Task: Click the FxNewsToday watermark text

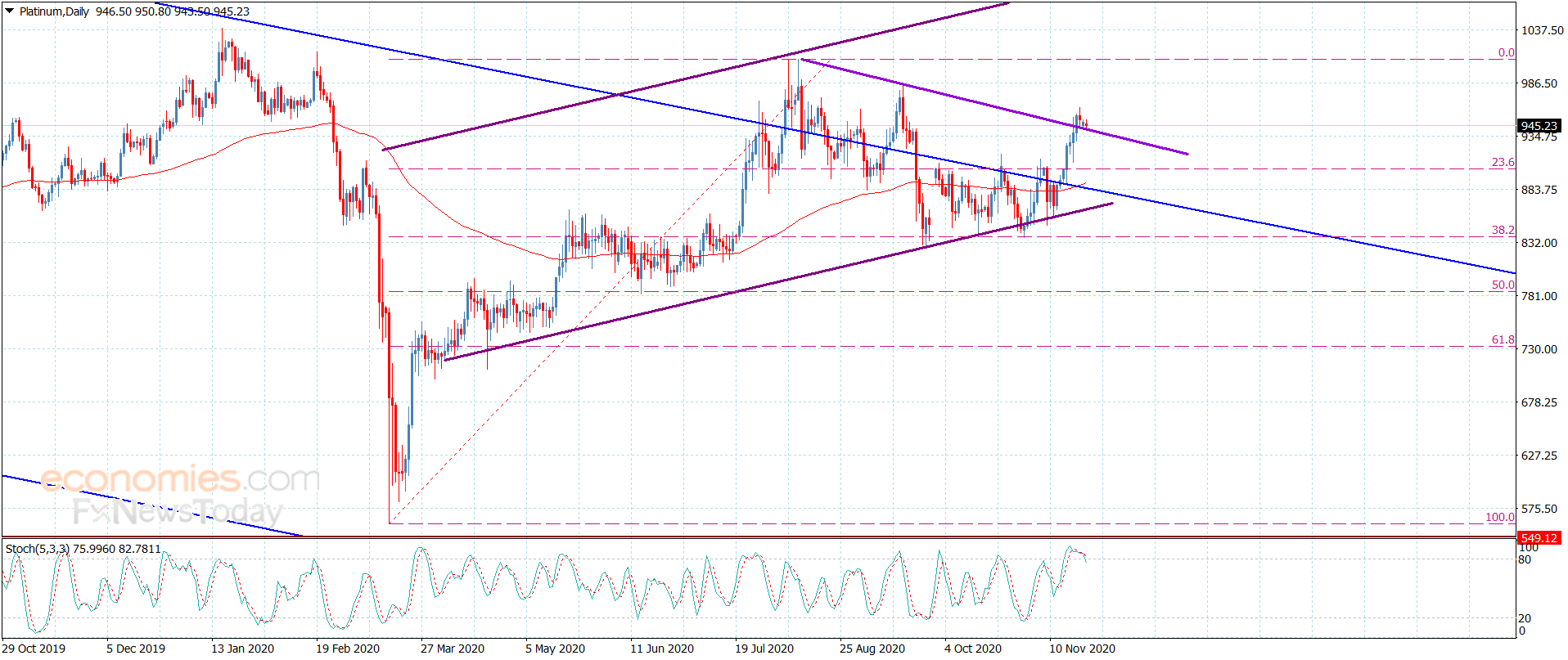Action: [178, 512]
